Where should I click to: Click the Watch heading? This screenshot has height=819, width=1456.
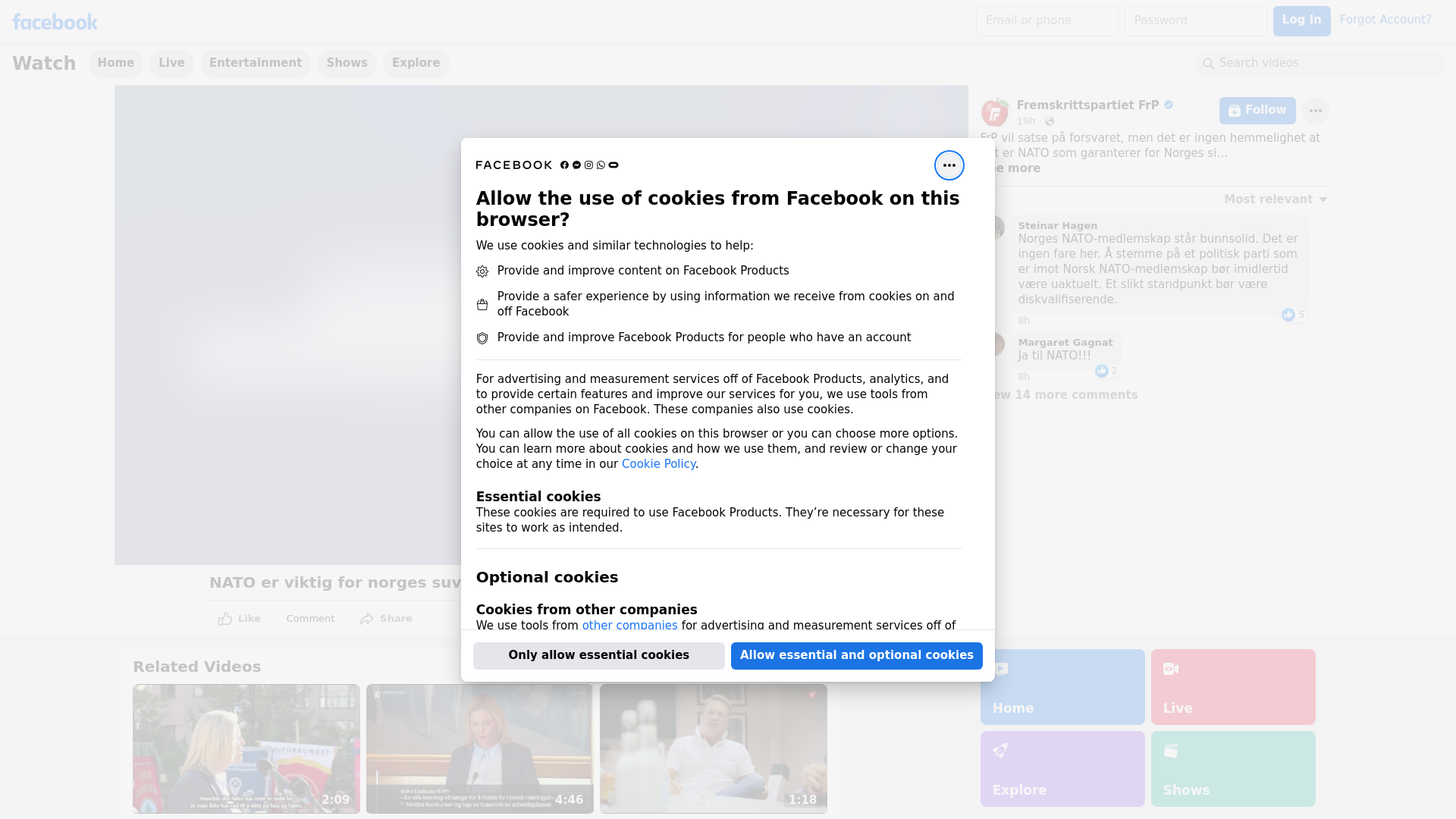44,64
